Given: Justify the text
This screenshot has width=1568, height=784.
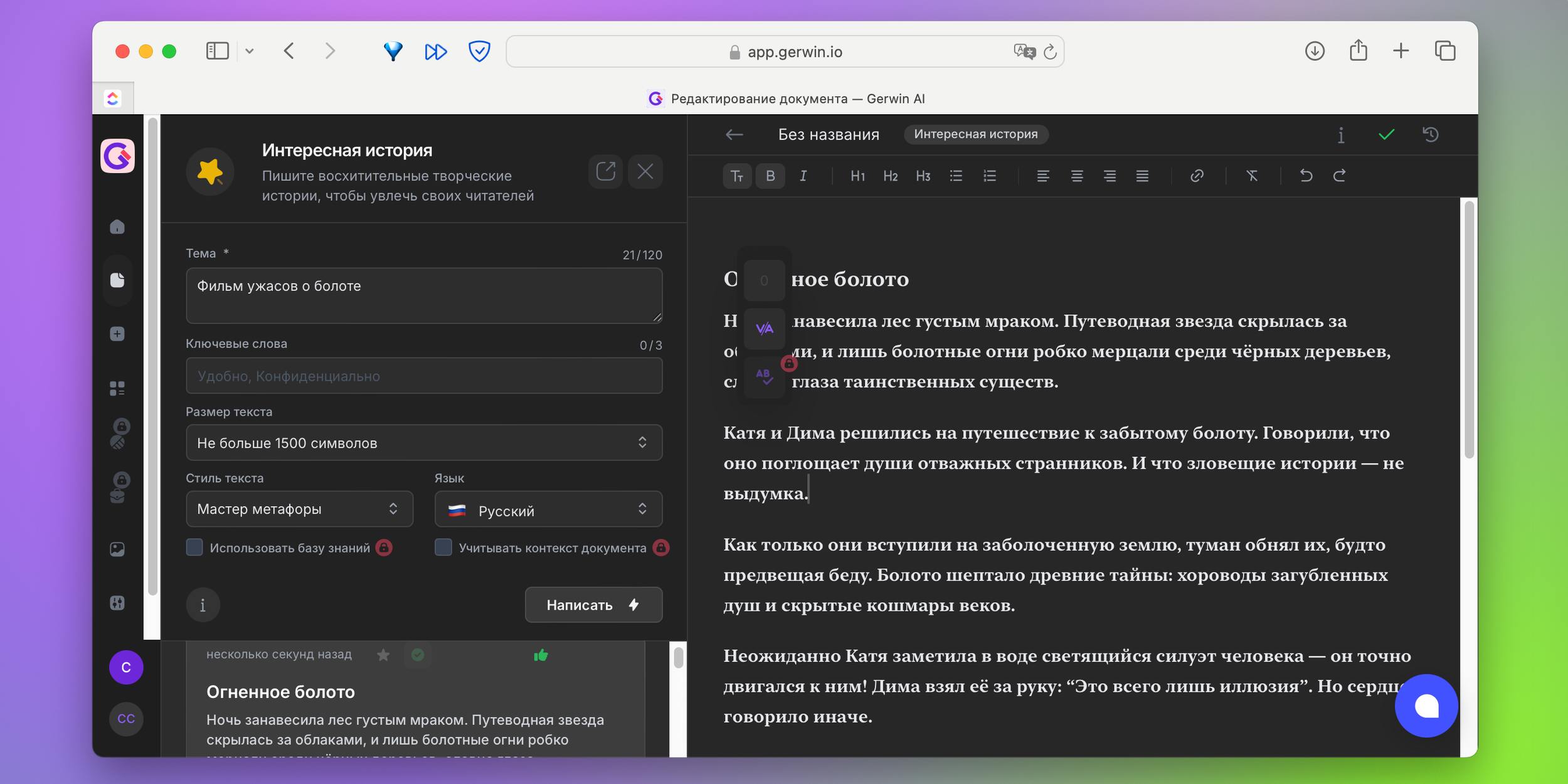Looking at the screenshot, I should [x=1142, y=176].
